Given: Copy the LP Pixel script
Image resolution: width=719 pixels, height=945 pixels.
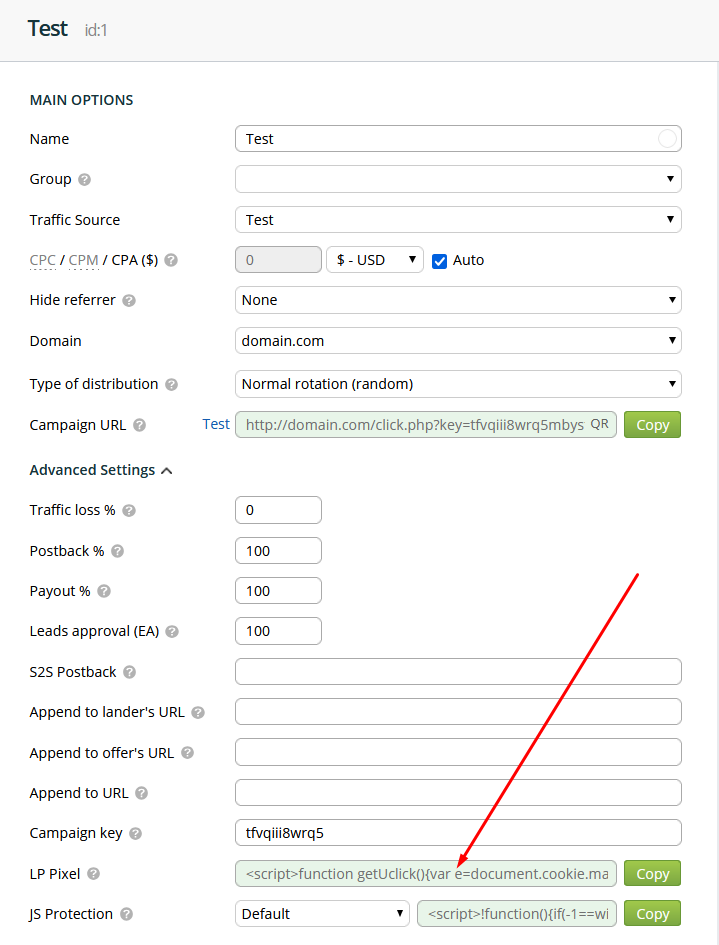Looking at the screenshot, I should tap(652, 873).
